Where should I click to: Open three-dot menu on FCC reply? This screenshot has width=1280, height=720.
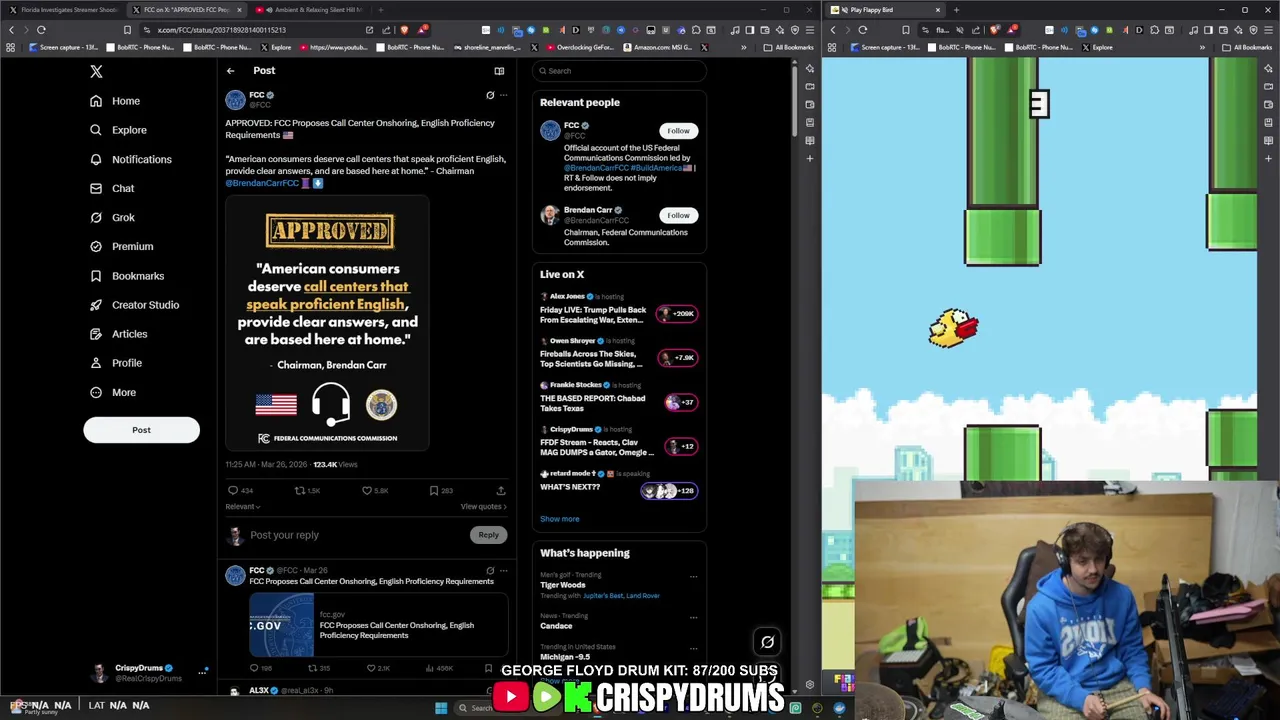click(x=503, y=571)
